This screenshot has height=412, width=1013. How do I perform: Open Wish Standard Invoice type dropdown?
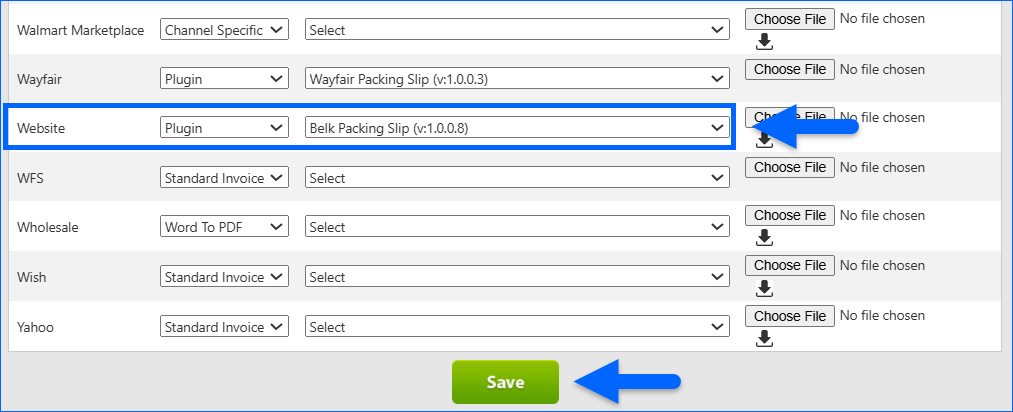coord(224,277)
